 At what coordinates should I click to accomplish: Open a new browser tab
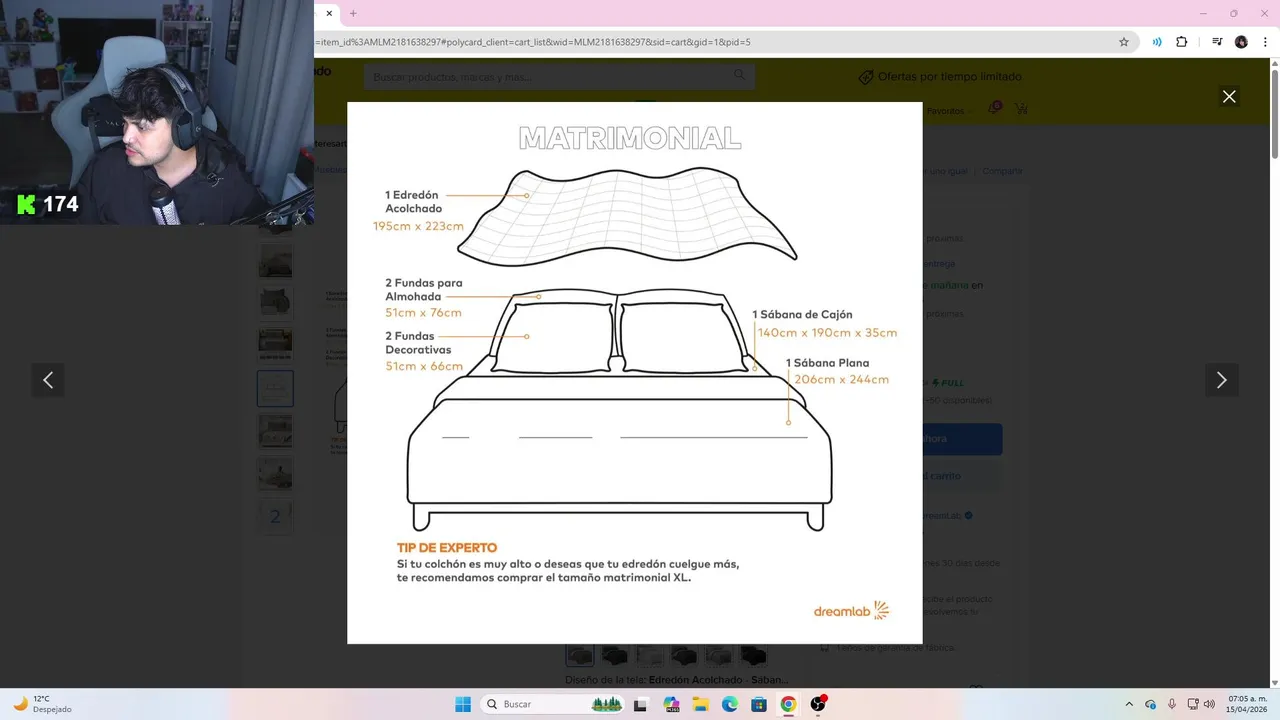pos(353,13)
